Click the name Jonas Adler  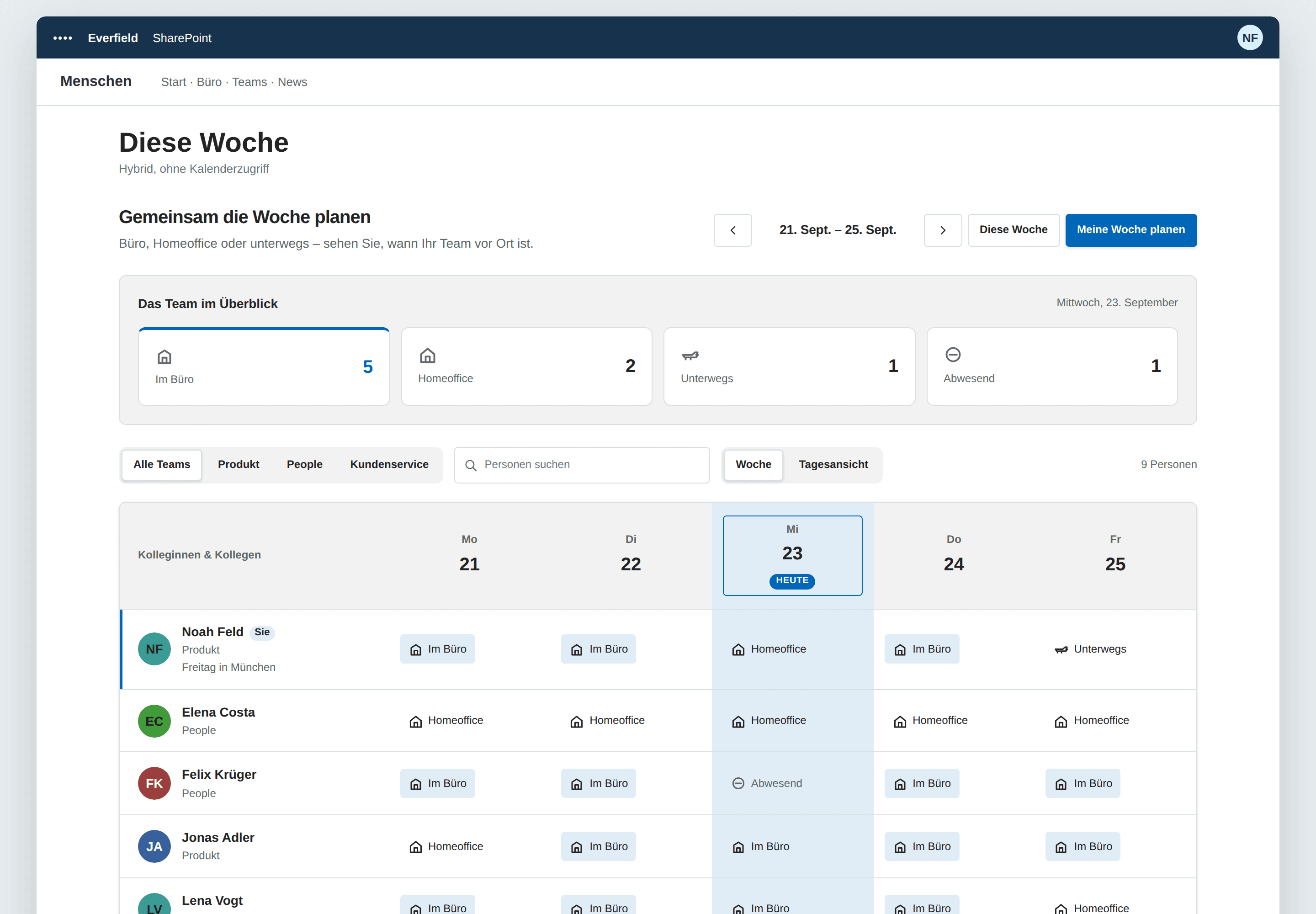(x=218, y=838)
